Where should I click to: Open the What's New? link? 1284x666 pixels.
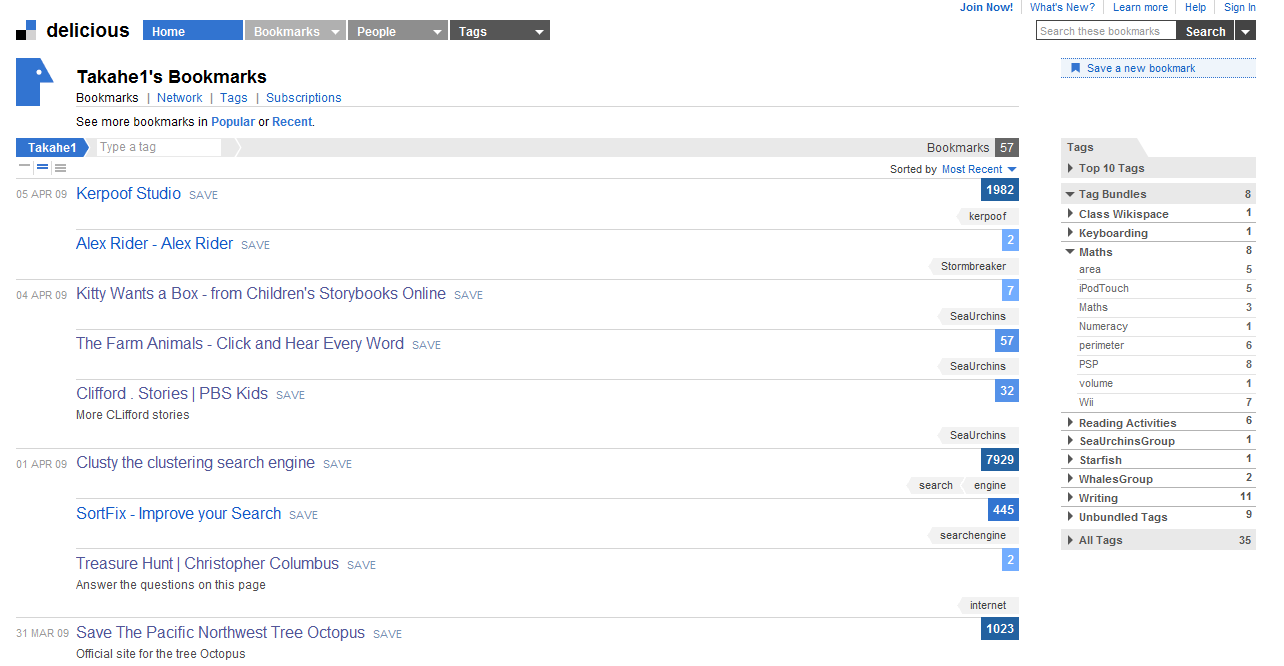click(x=1062, y=7)
